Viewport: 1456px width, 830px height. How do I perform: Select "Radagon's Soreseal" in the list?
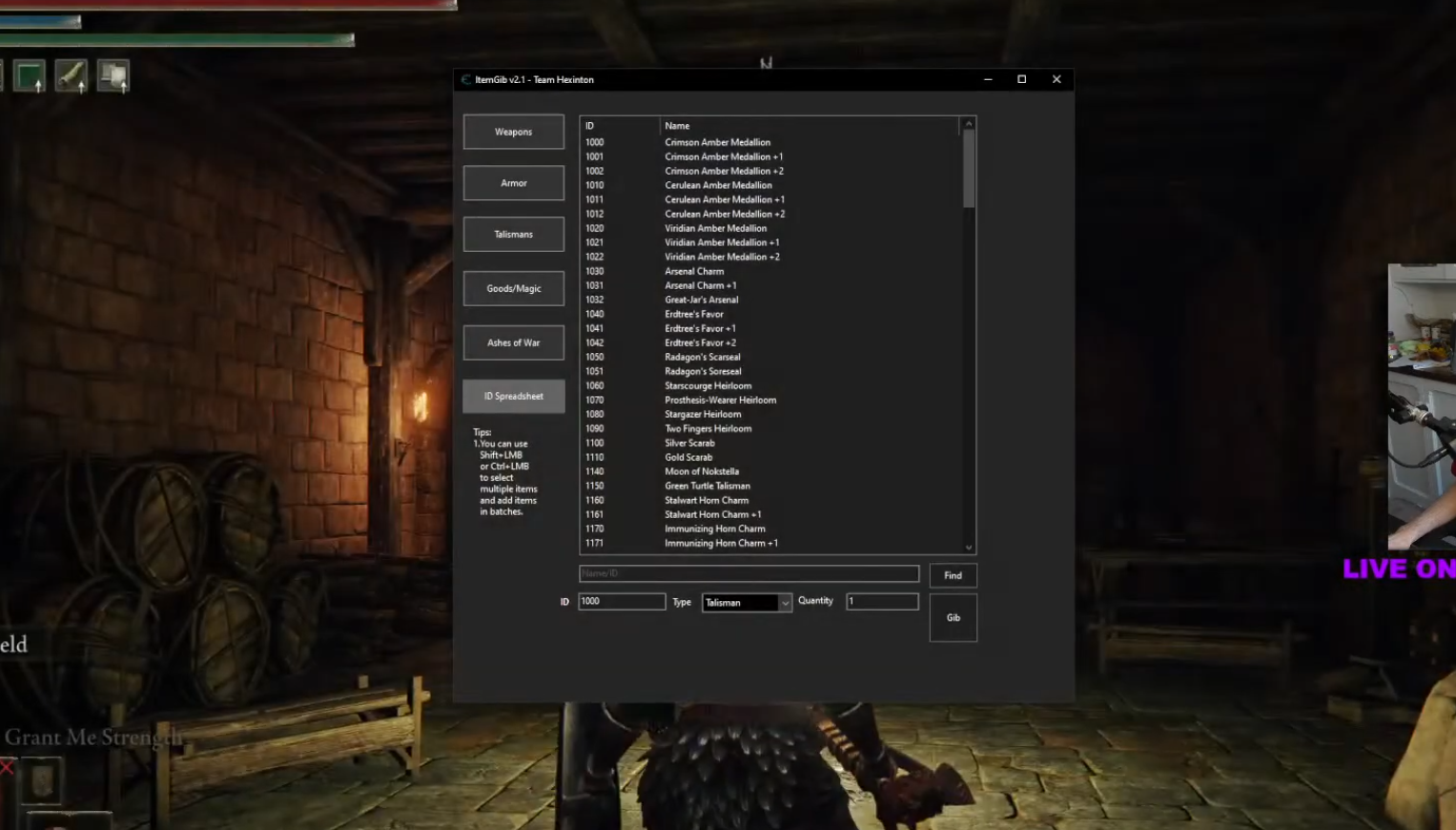(770, 371)
